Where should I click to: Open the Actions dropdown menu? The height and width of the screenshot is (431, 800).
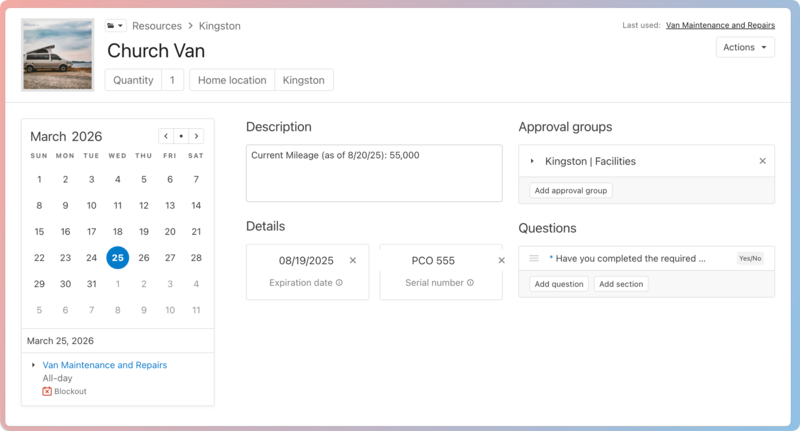[745, 47]
